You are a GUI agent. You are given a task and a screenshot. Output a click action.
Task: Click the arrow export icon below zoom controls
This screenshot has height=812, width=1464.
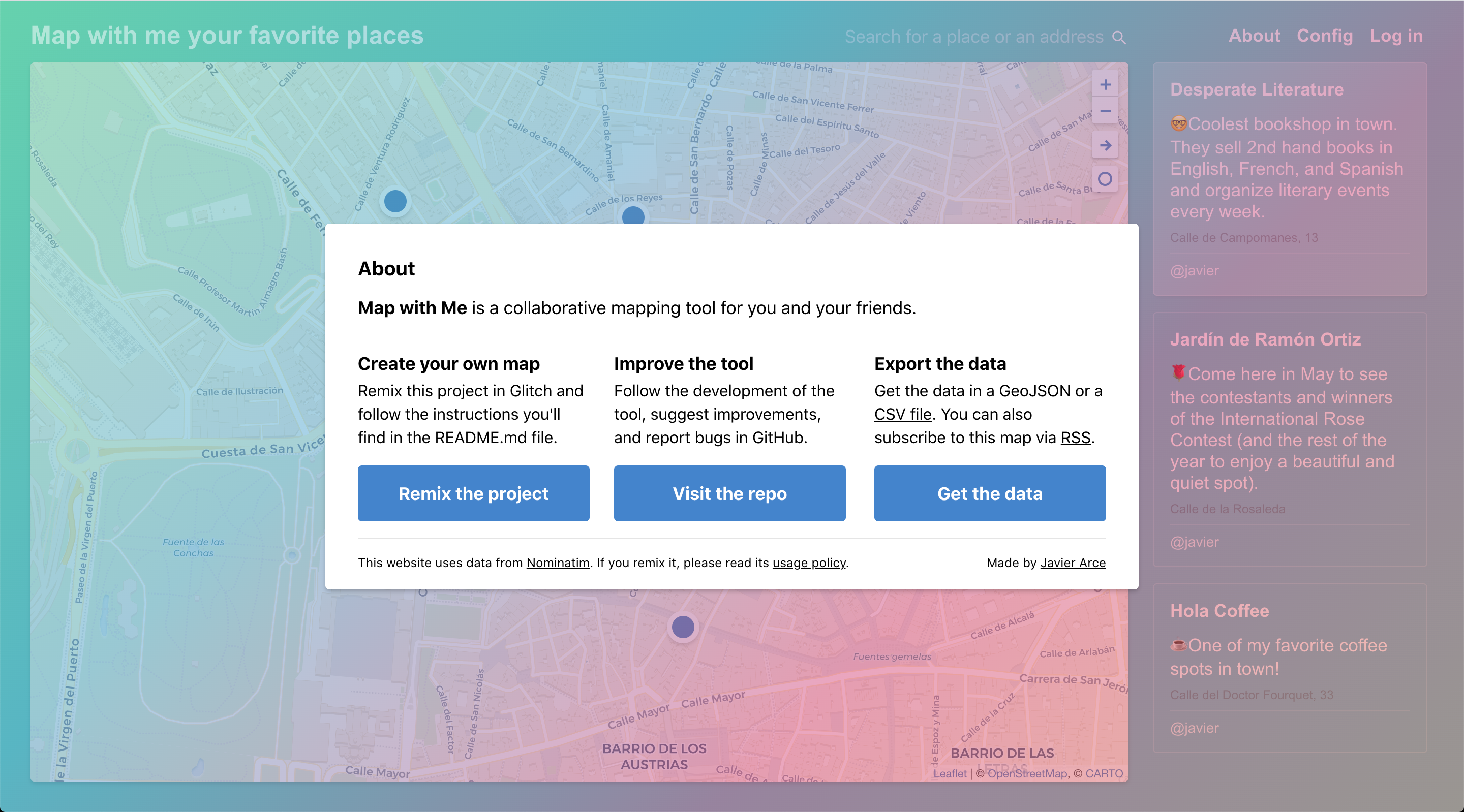[x=1105, y=146]
